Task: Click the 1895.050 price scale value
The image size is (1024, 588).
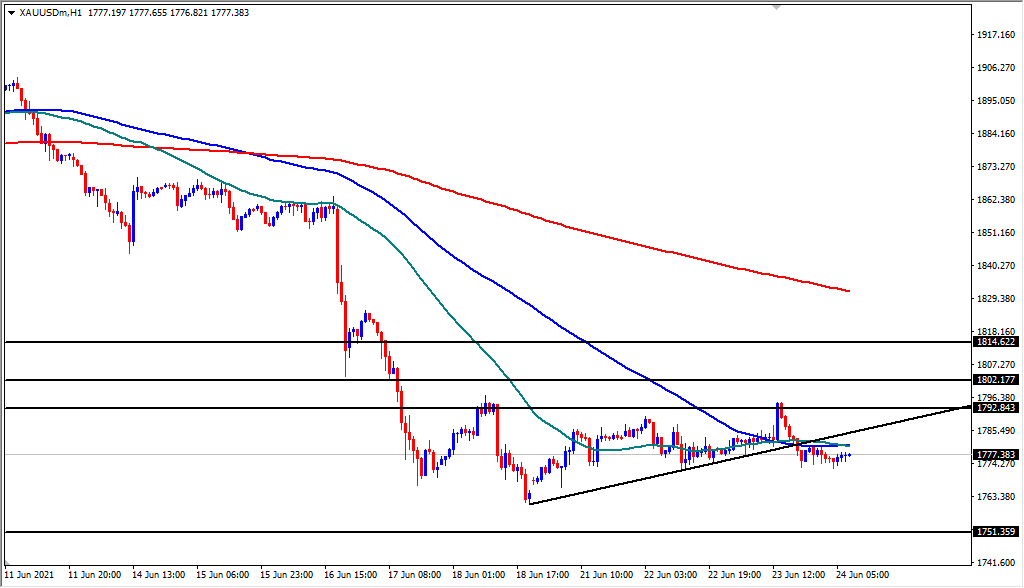Action: click(x=997, y=101)
